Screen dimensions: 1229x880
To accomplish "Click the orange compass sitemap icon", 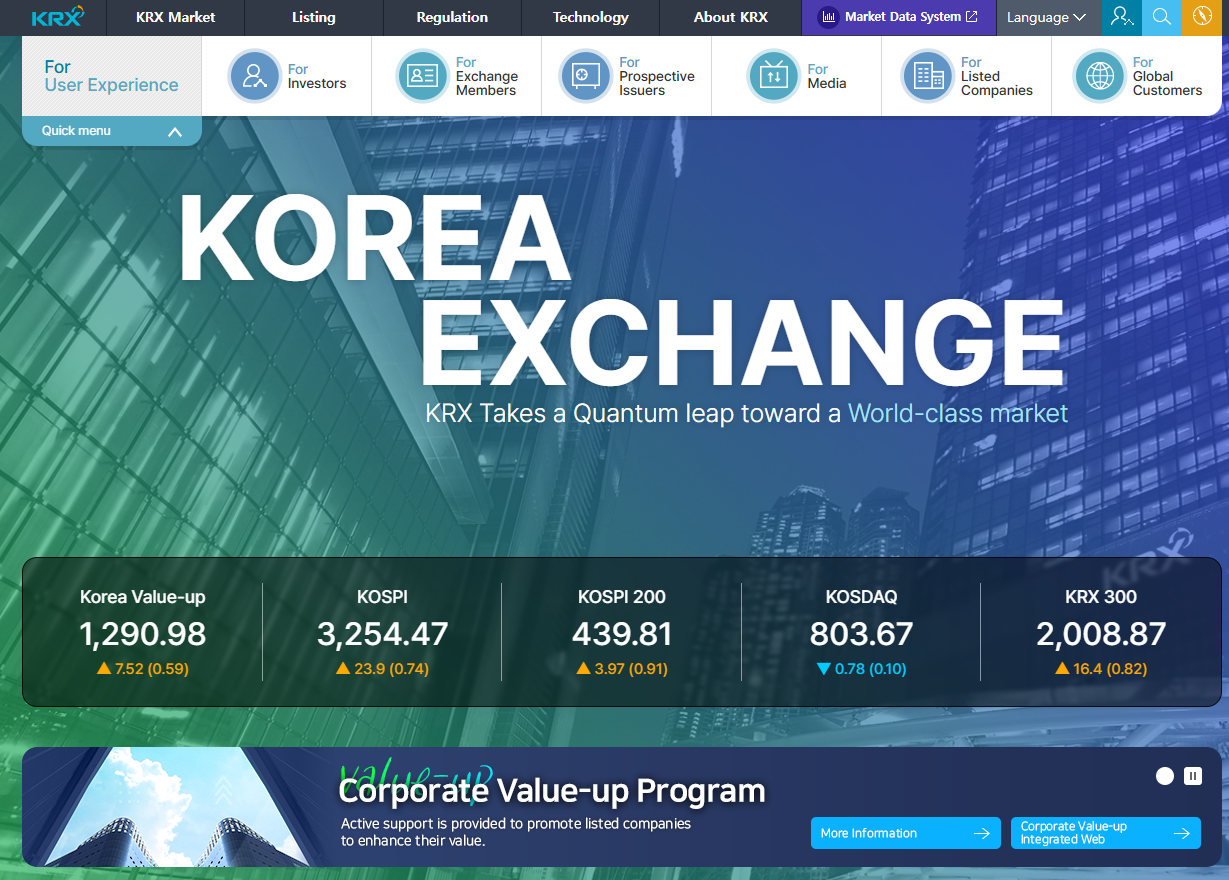I will point(1201,17).
